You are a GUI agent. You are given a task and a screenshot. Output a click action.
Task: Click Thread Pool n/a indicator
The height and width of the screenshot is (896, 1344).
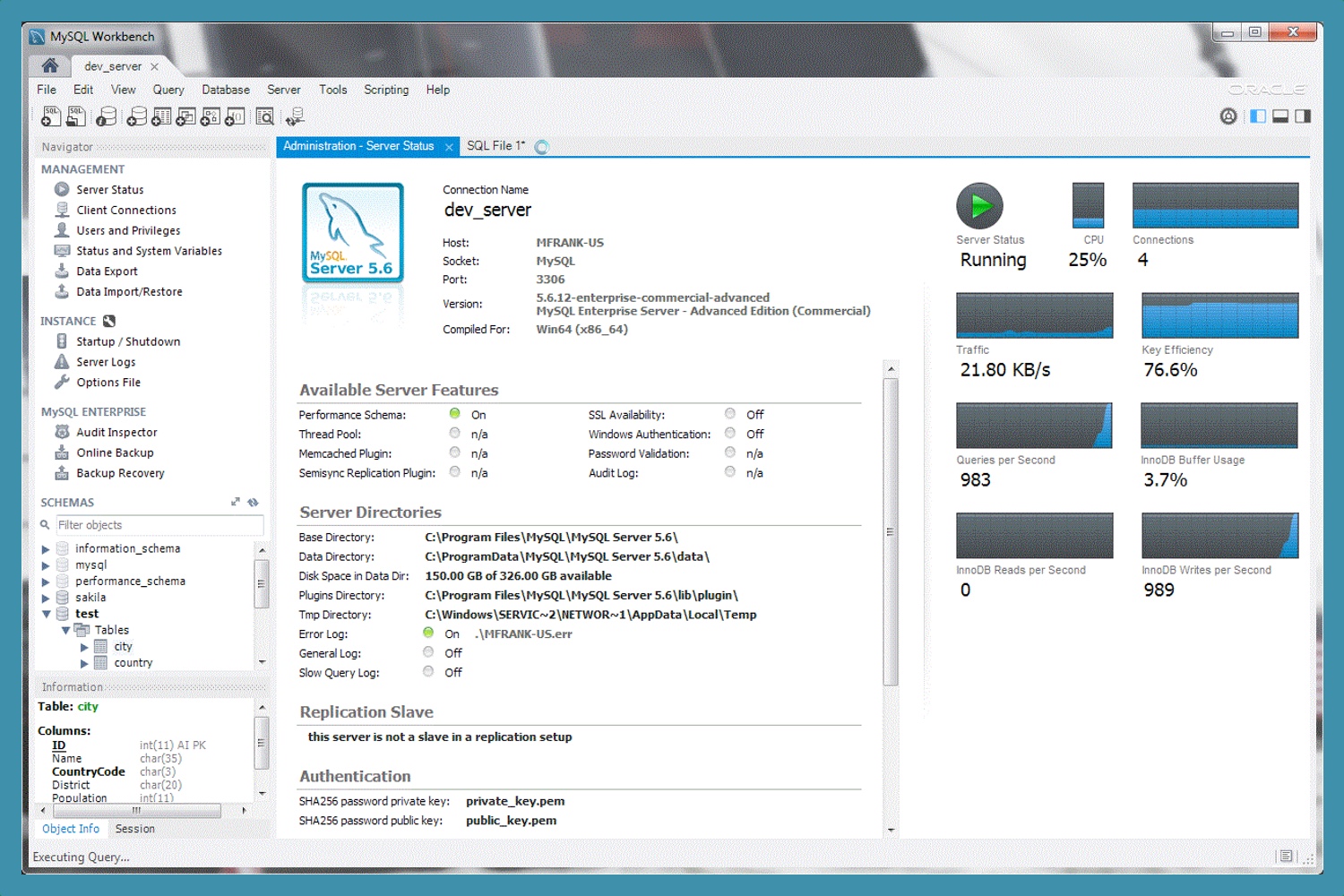(455, 434)
